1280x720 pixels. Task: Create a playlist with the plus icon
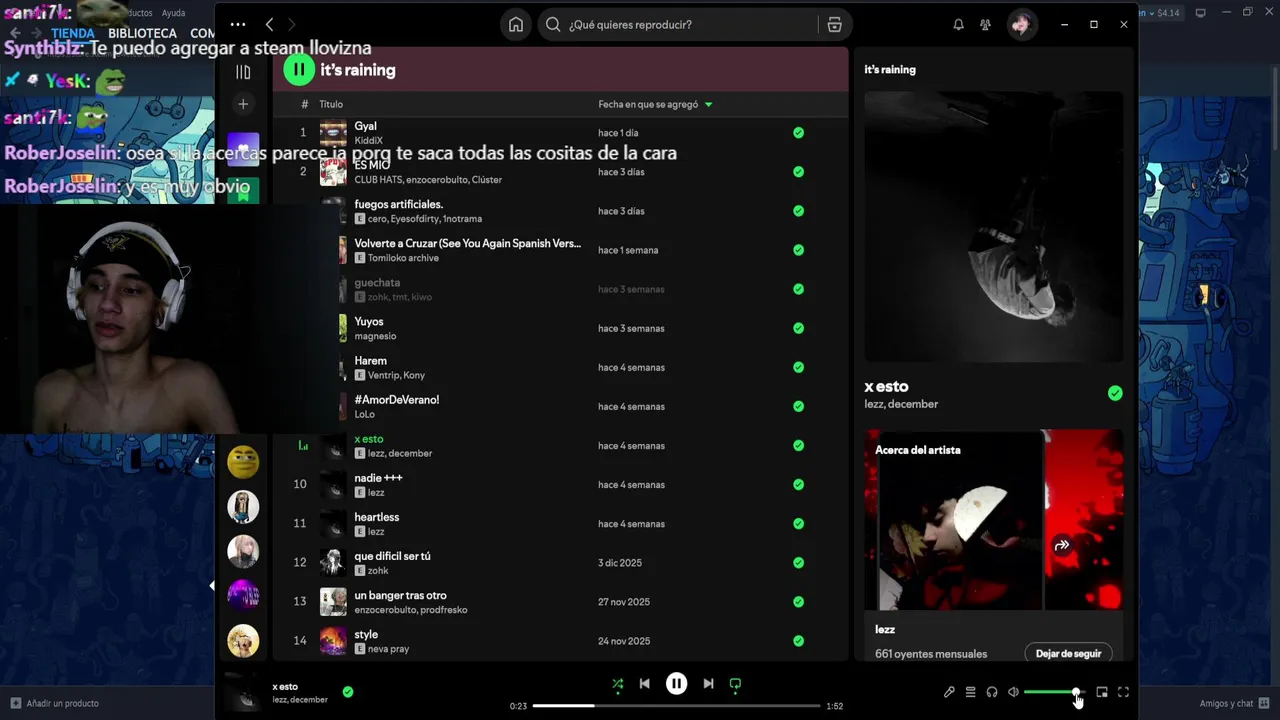(x=243, y=104)
